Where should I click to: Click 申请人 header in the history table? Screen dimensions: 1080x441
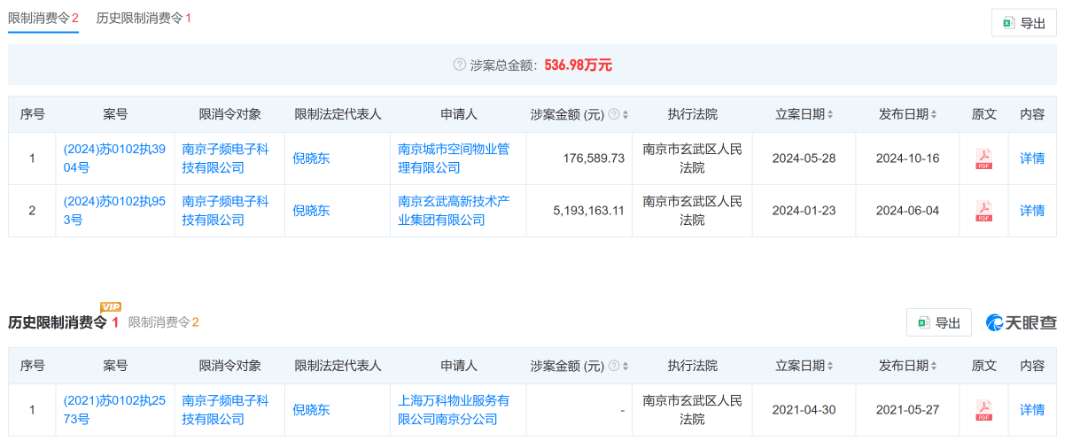pyautogui.click(x=459, y=366)
